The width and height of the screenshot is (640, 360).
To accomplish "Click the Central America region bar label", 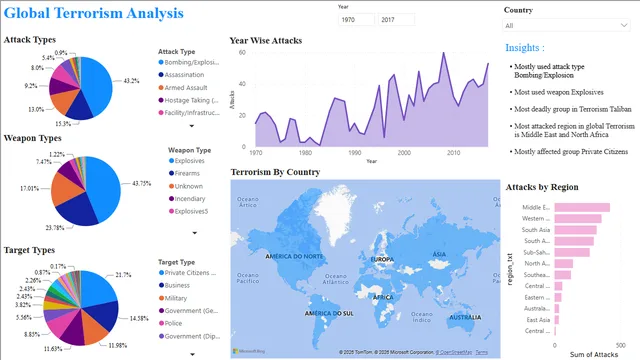I will (537, 286).
